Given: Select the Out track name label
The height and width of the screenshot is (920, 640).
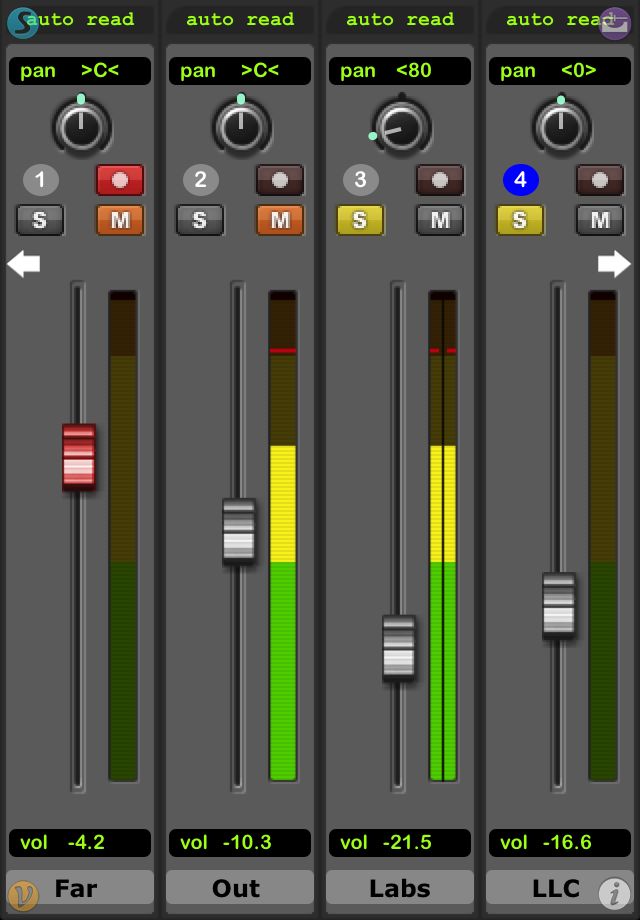Looking at the screenshot, I should [x=240, y=888].
